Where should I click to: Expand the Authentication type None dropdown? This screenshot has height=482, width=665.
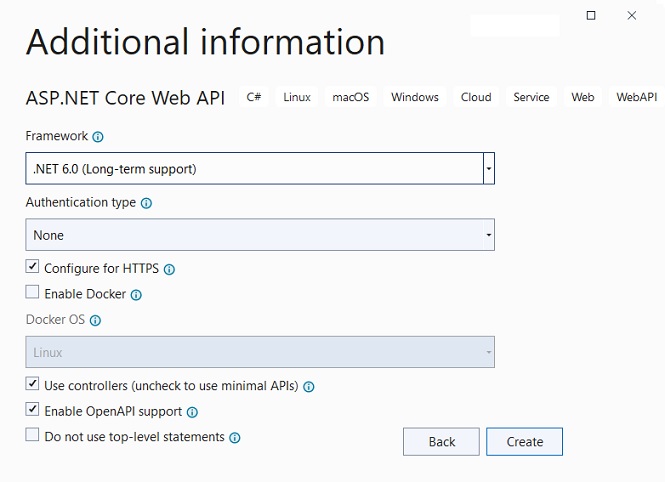click(260, 235)
